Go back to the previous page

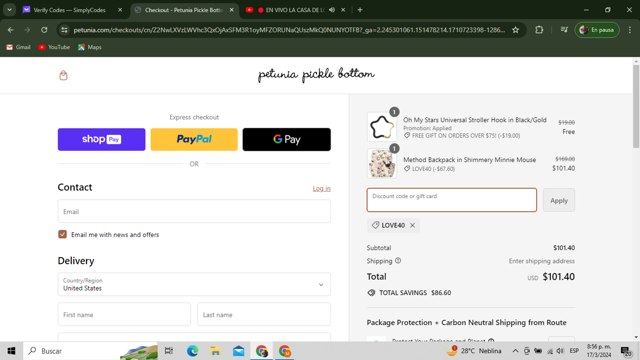point(11,30)
